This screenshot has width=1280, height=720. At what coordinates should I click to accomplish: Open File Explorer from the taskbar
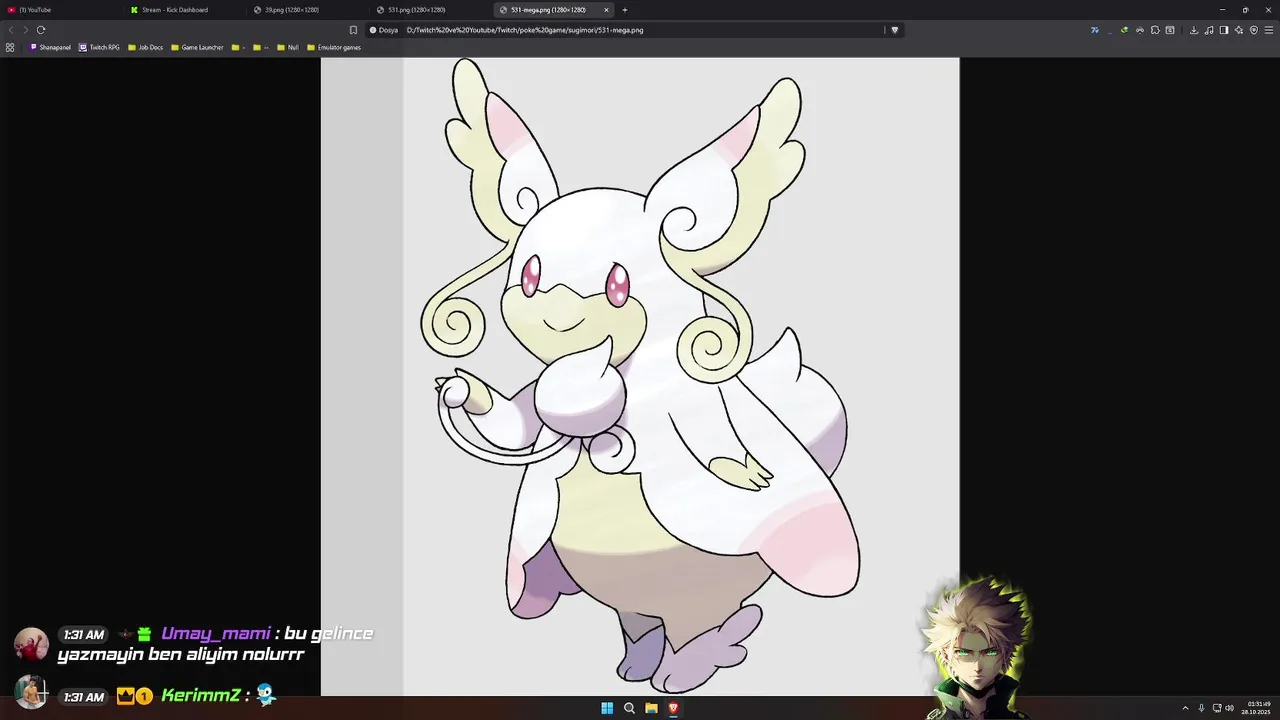(x=651, y=708)
